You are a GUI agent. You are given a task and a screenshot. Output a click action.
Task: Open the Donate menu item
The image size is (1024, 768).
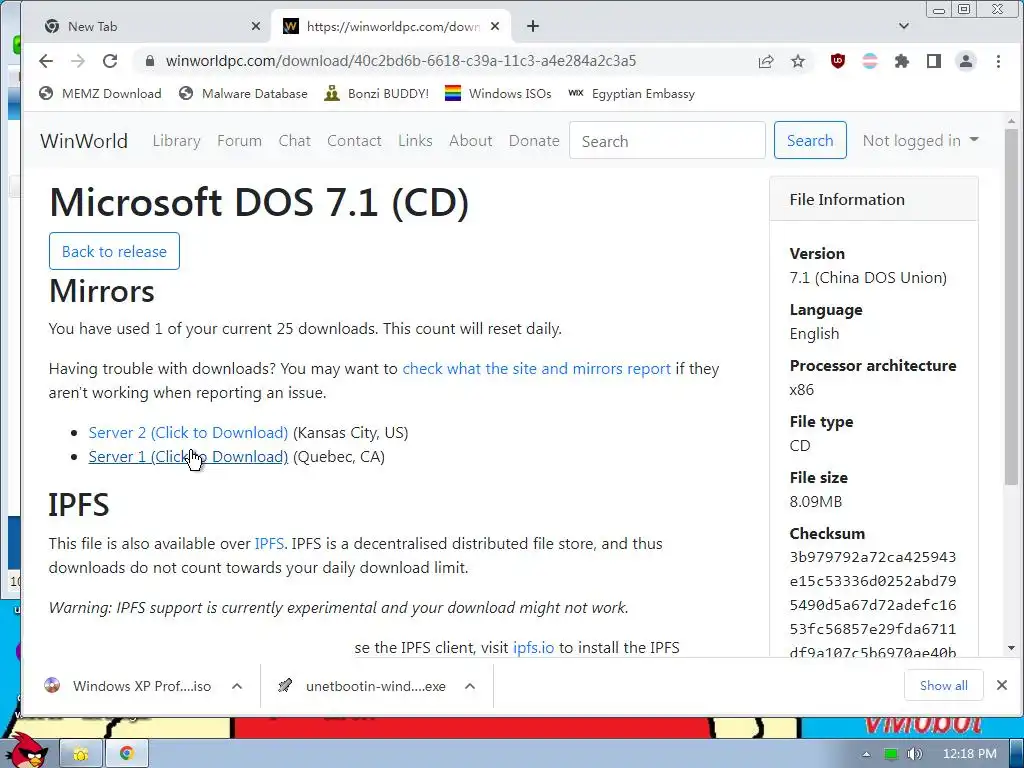click(534, 140)
